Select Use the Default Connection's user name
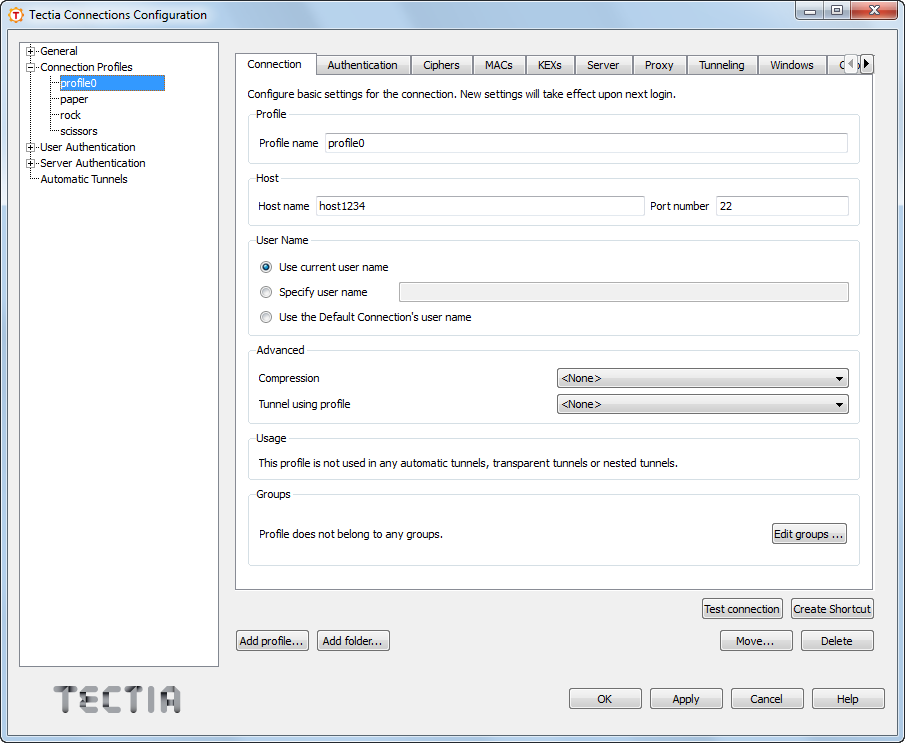The image size is (905, 743). tap(265, 316)
